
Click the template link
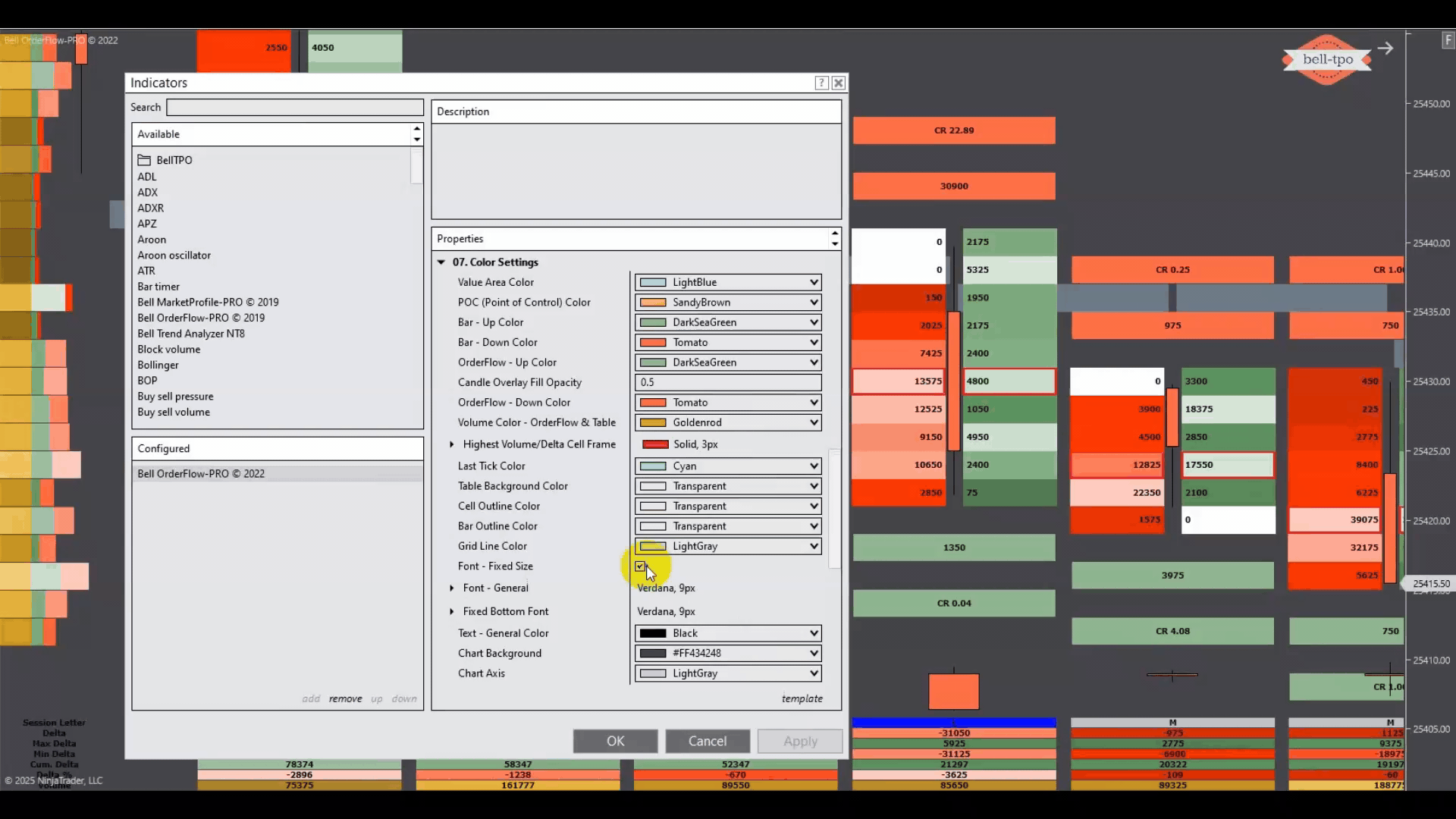802,698
